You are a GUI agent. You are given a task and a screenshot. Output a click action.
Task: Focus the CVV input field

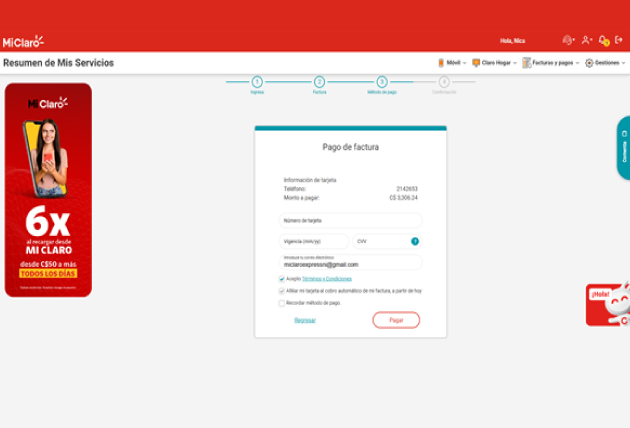(387, 242)
